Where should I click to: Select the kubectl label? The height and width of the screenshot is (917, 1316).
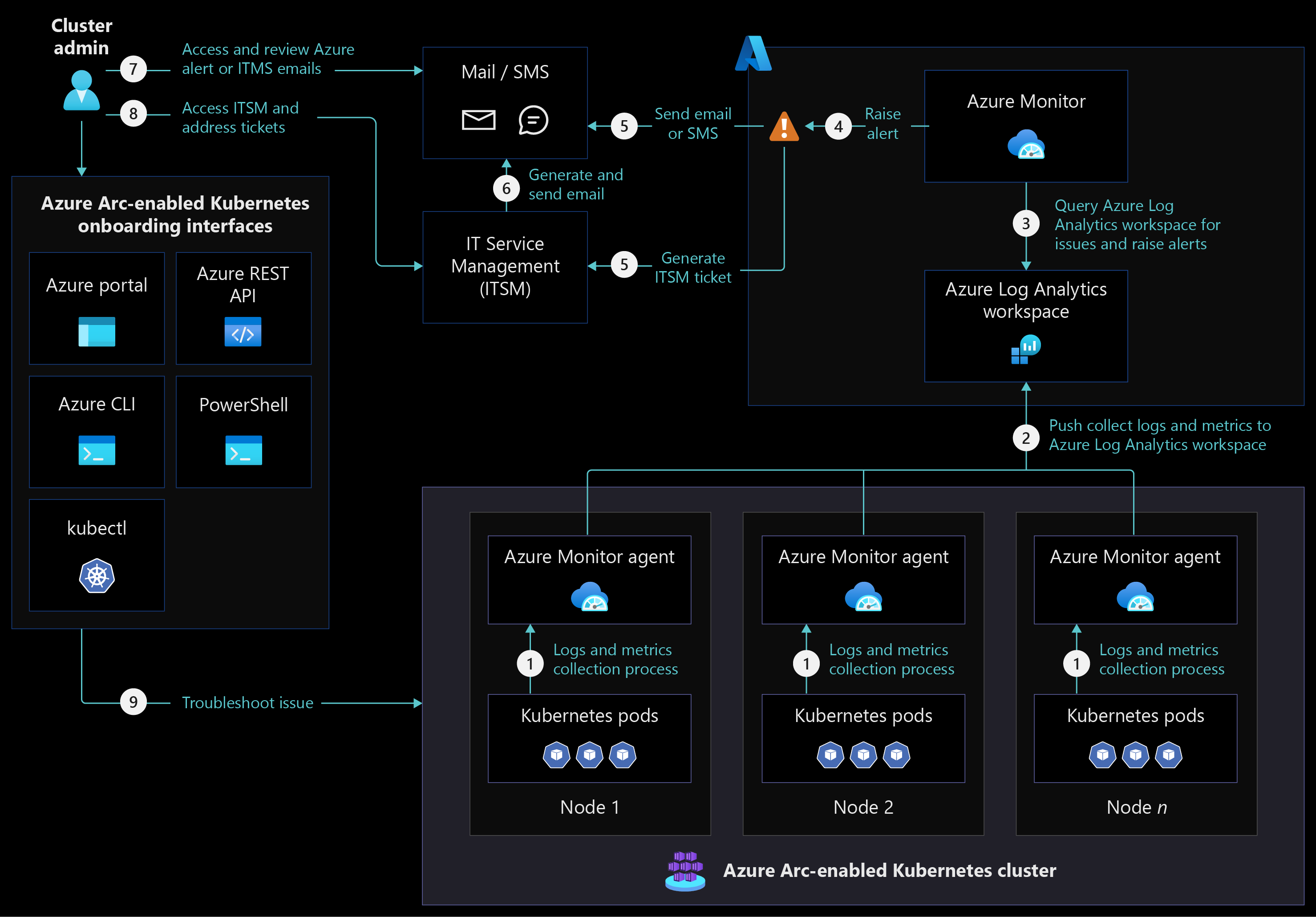click(97, 528)
